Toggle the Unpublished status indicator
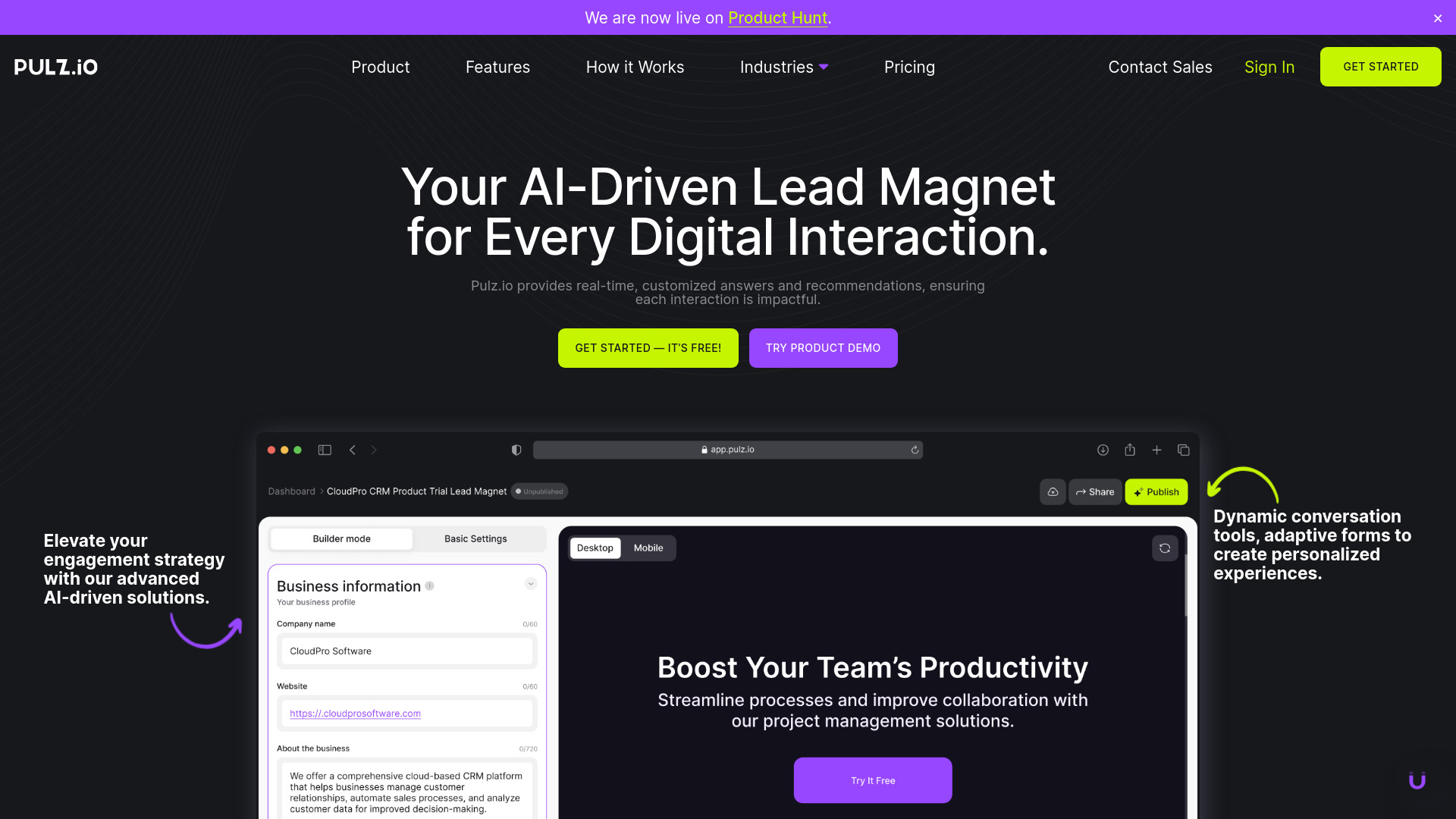This screenshot has height=819, width=1456. (540, 491)
